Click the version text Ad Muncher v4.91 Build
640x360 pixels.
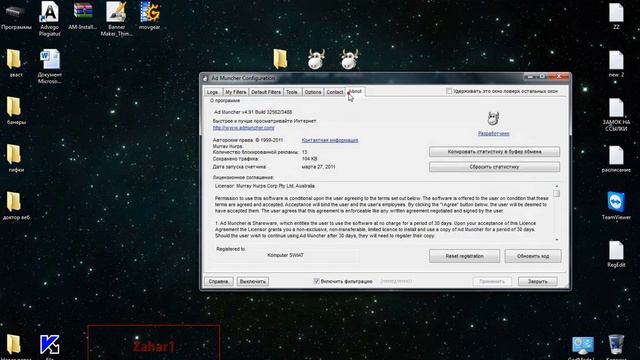[x=253, y=112]
